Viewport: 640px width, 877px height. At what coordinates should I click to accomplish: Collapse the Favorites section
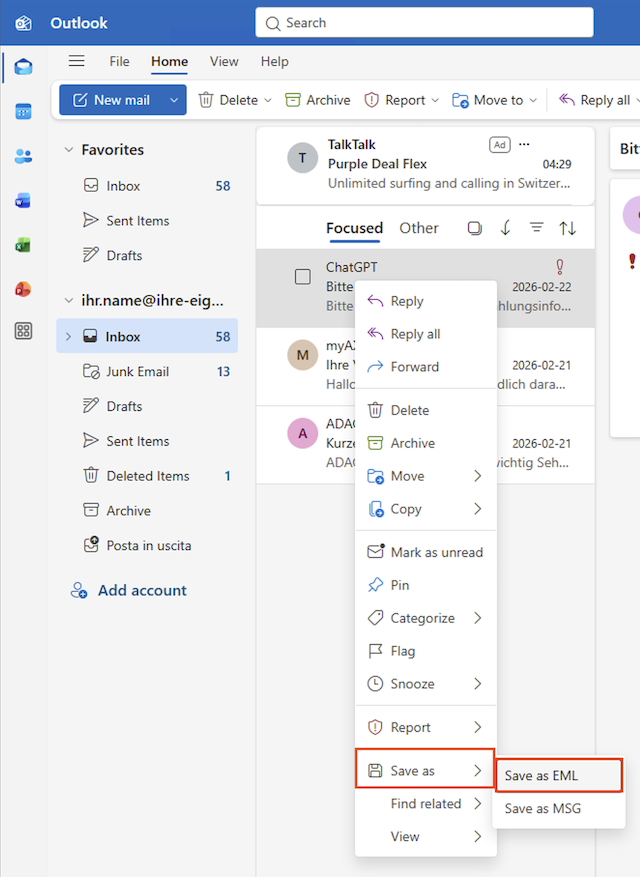click(69, 149)
